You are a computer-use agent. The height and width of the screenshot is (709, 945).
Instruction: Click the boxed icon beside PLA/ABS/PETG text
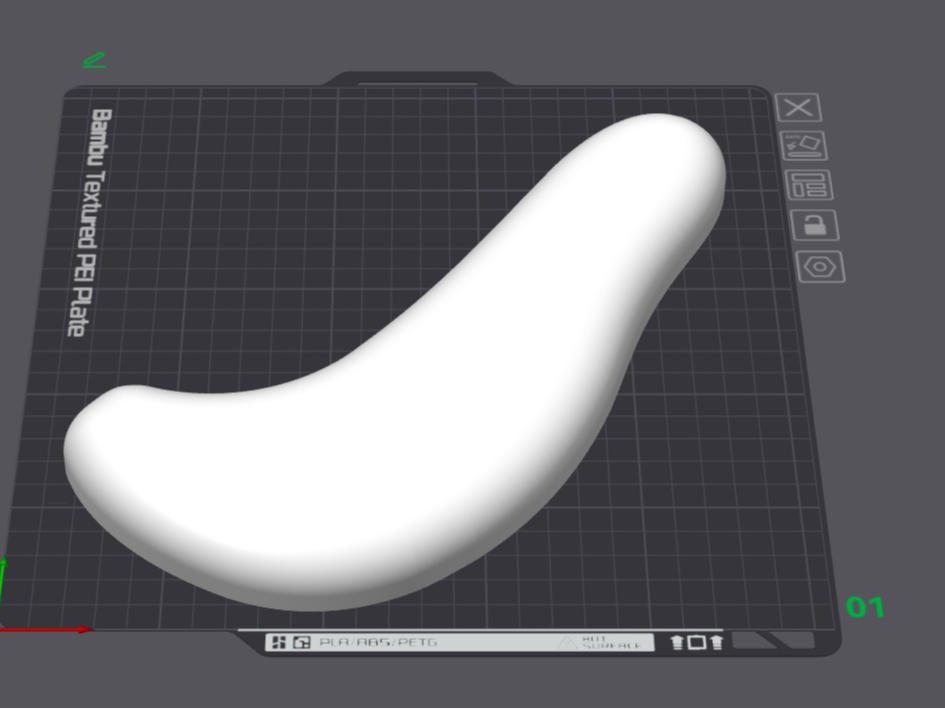pos(302,642)
